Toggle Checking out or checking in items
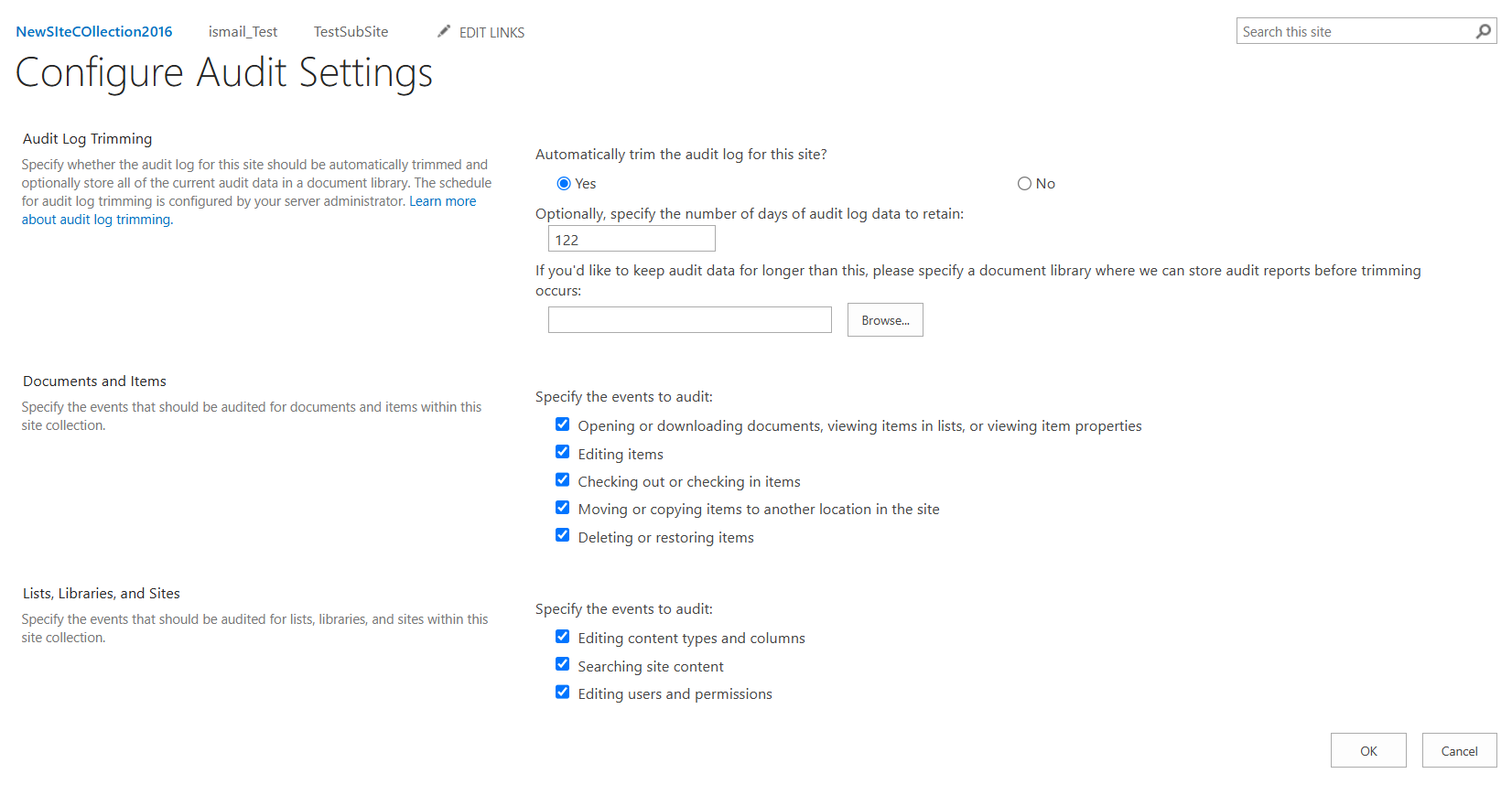This screenshot has width=1512, height=795. pos(562,479)
